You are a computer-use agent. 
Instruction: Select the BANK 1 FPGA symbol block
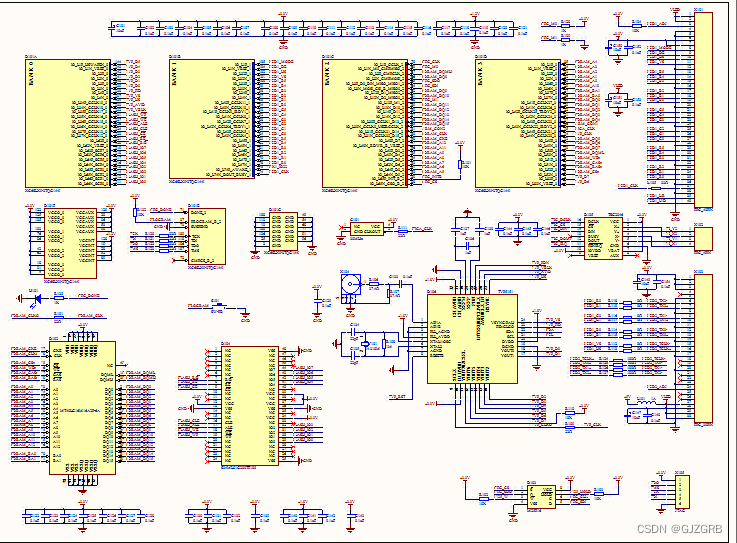coord(212,118)
